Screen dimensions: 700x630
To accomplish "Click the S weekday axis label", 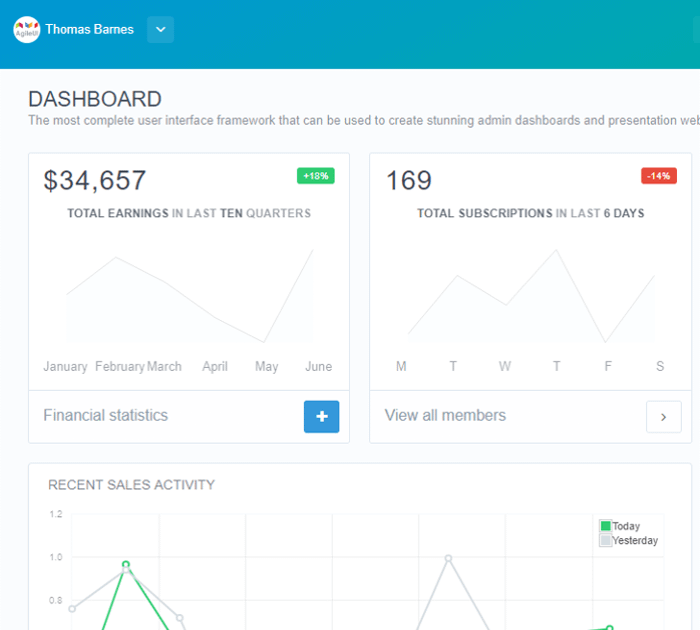I will coord(660,367).
